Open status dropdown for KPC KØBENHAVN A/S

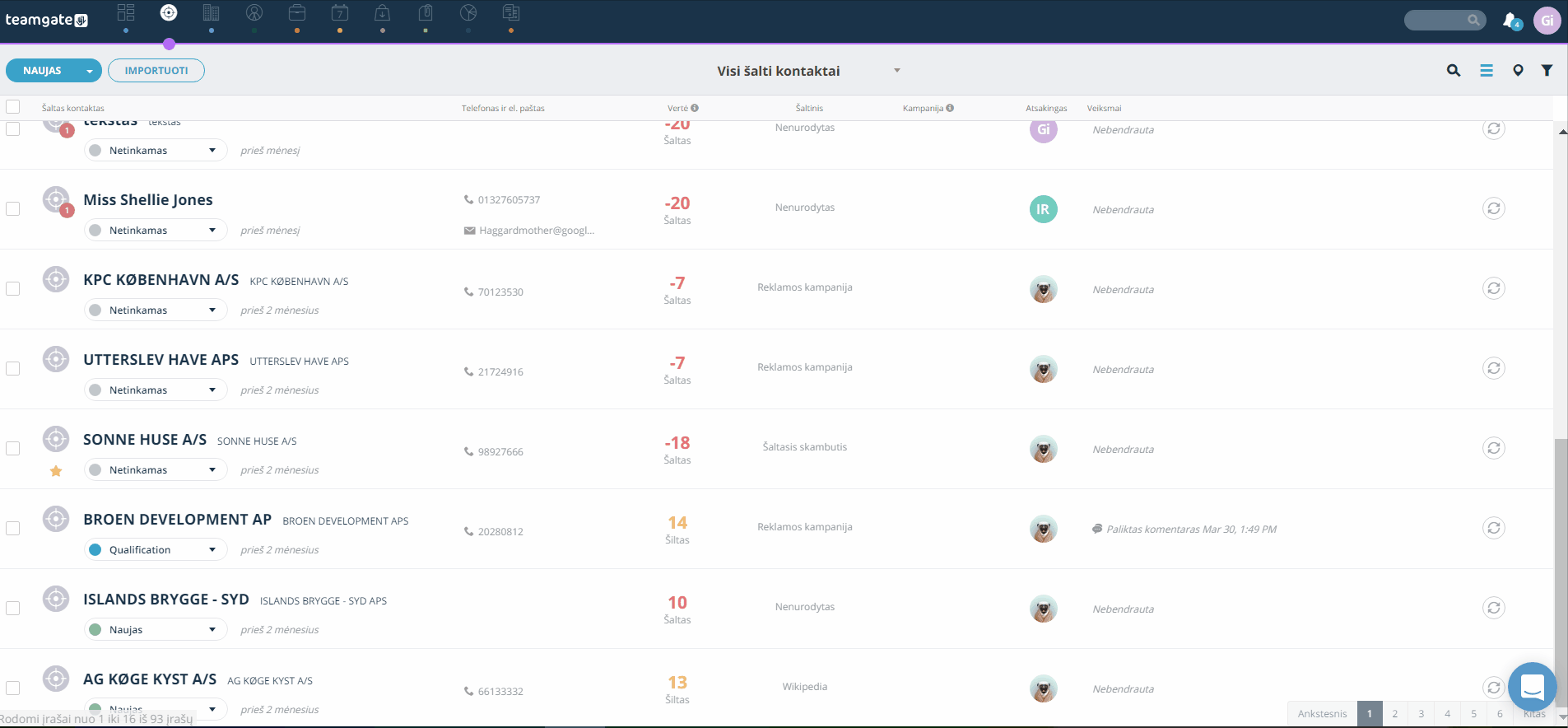click(156, 310)
